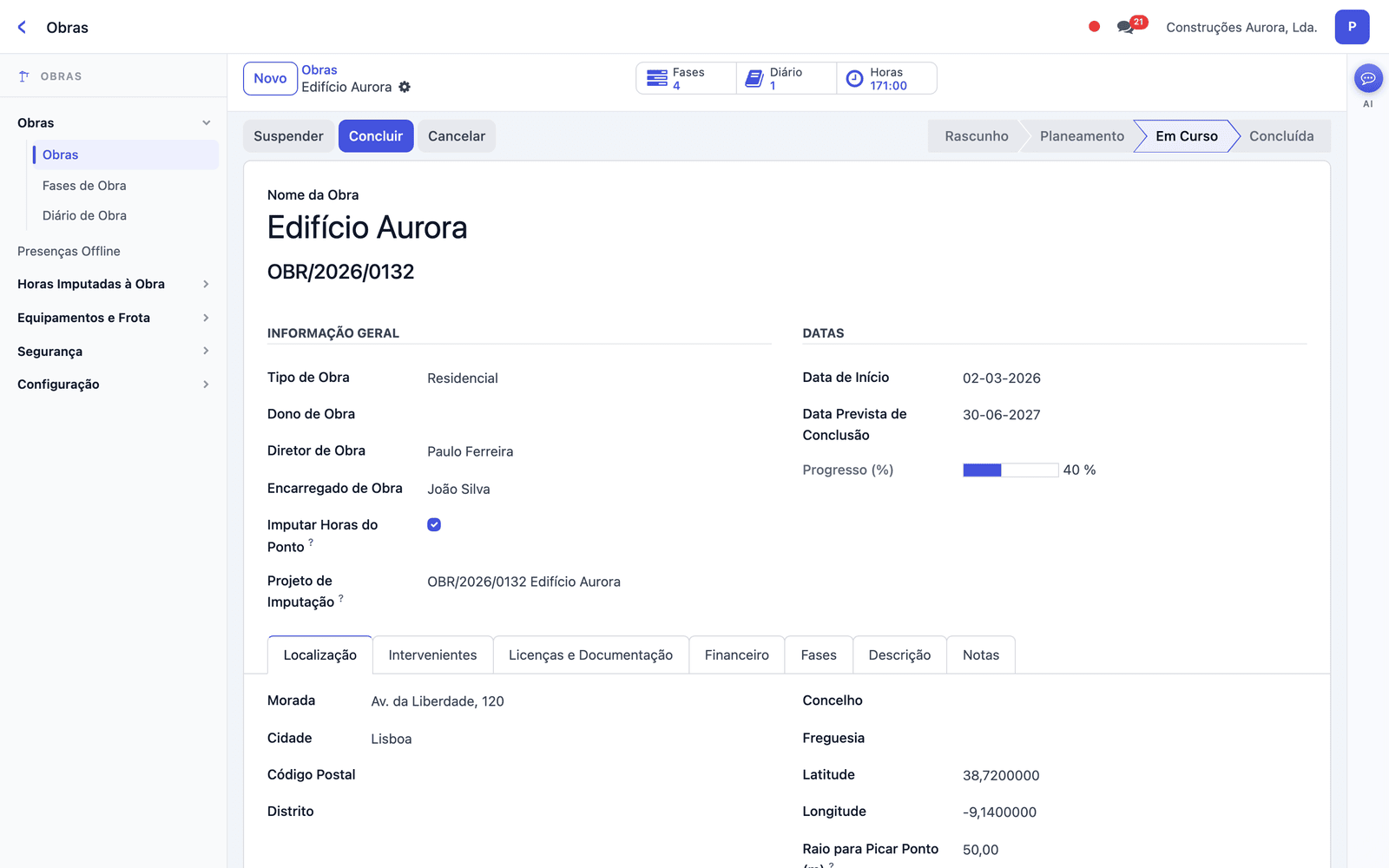Select Obras item in sidebar submenu

pos(126,155)
